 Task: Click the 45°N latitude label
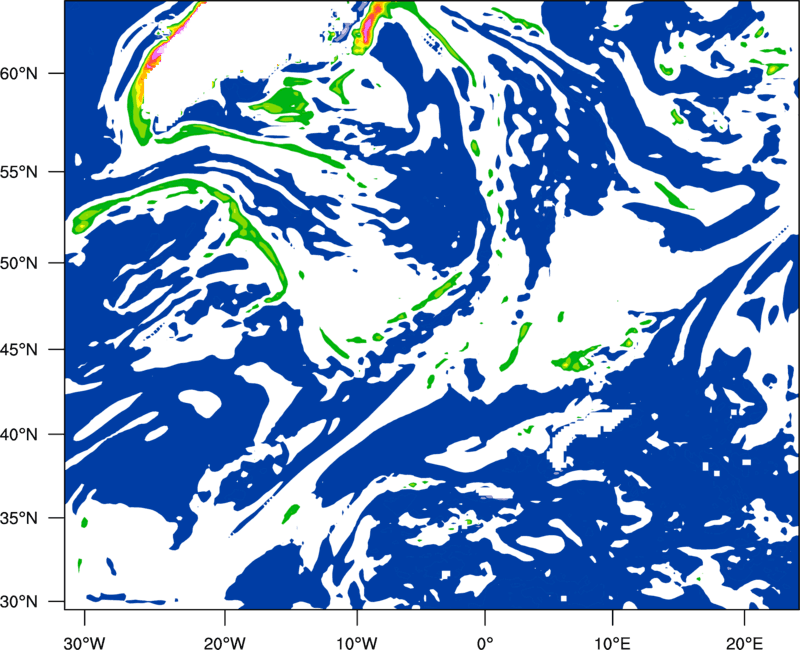19,349
